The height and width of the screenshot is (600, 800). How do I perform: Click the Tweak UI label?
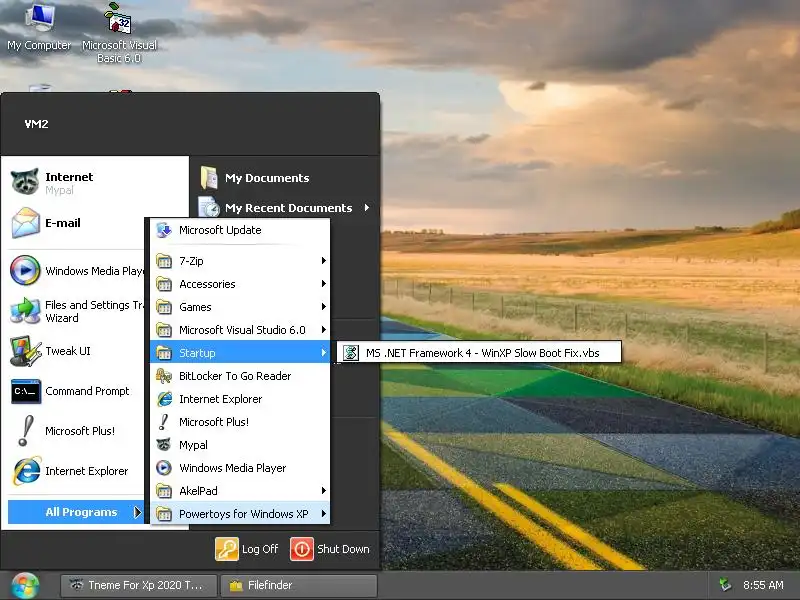tap(68, 351)
